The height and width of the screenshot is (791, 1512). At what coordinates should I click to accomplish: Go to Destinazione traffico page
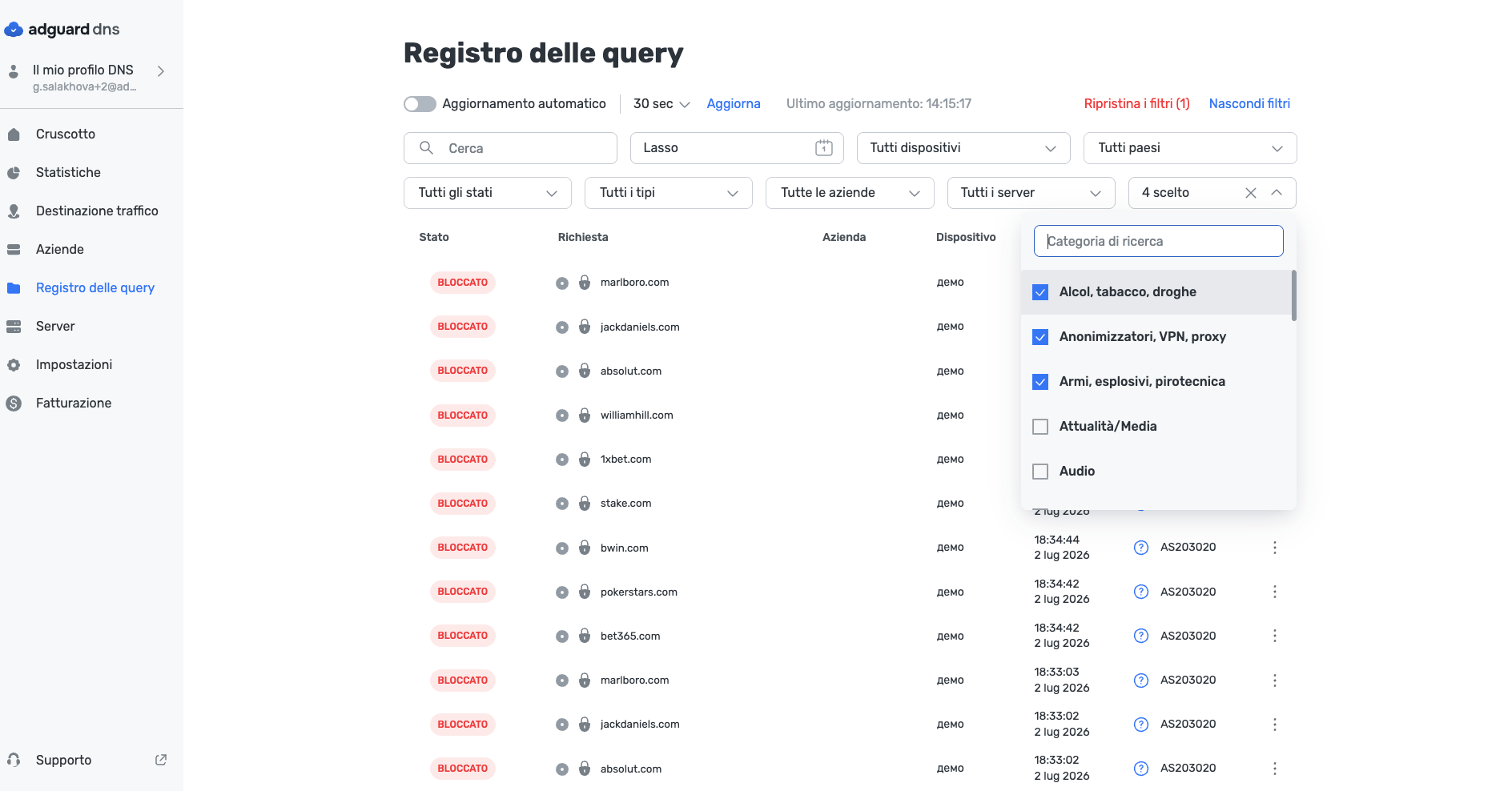(x=97, y=211)
